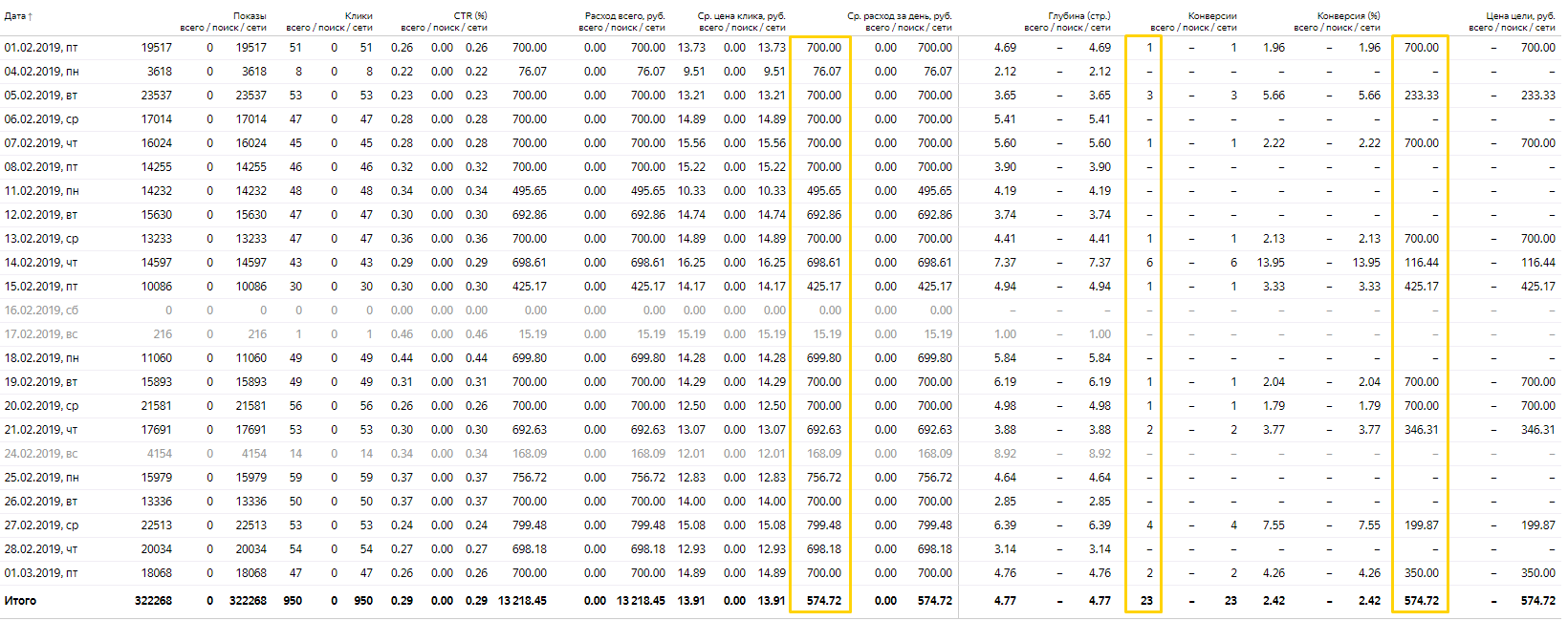
Task: Select the row dated 19.02.2019, вт
Action: (779, 382)
